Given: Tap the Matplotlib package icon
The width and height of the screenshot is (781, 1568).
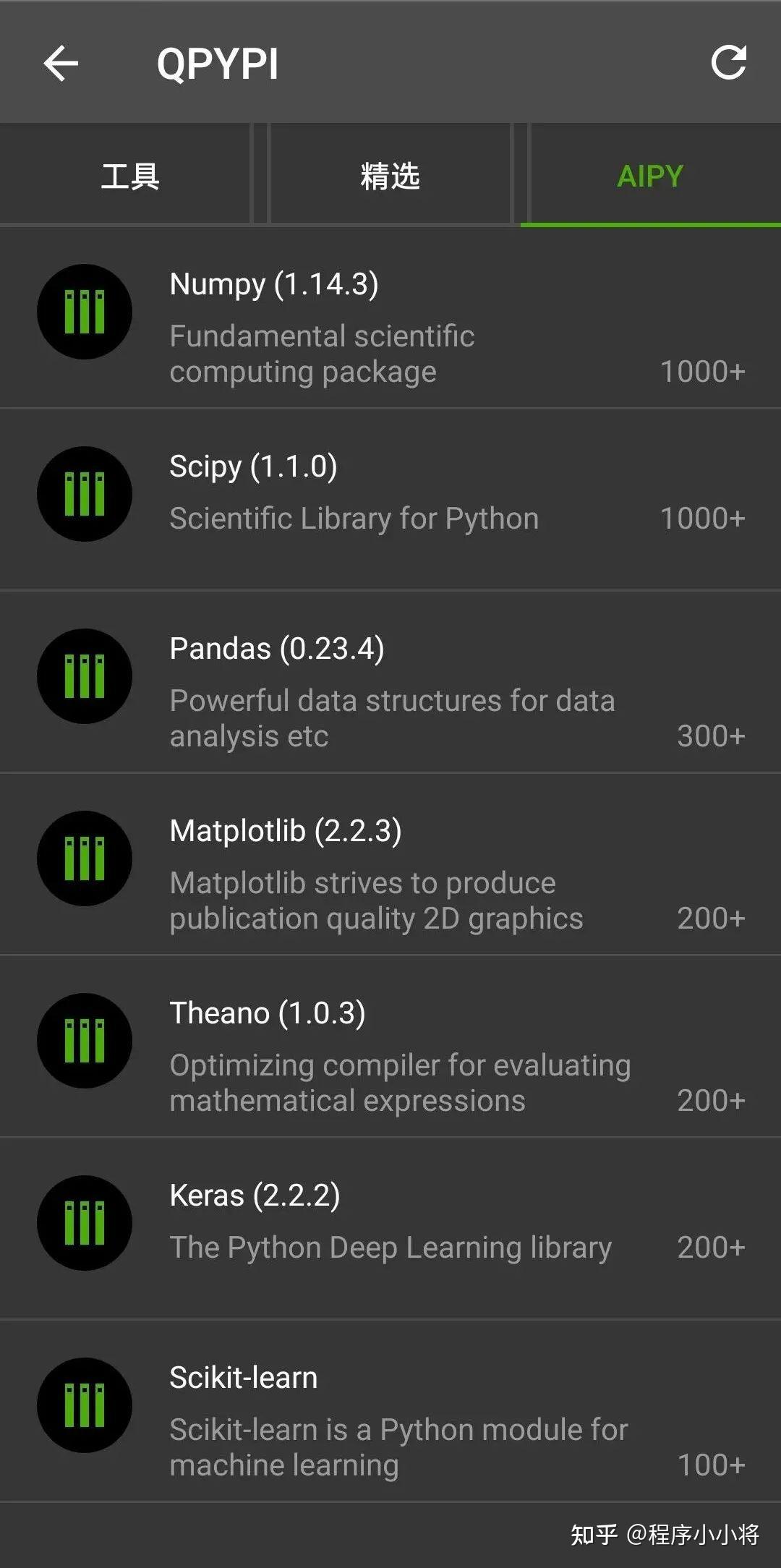Looking at the screenshot, I should tap(85, 858).
